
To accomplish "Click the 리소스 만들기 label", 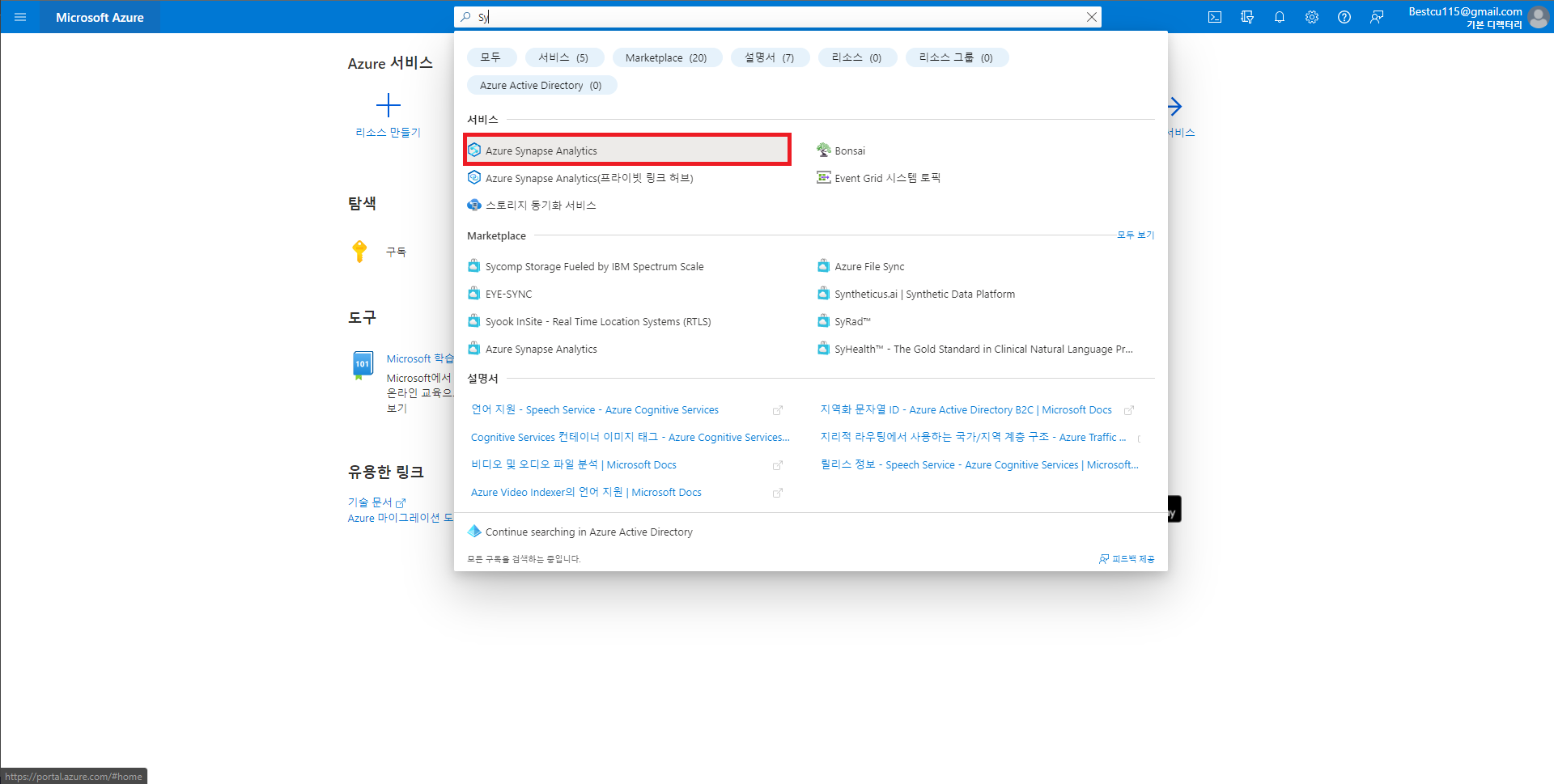I will (x=388, y=133).
